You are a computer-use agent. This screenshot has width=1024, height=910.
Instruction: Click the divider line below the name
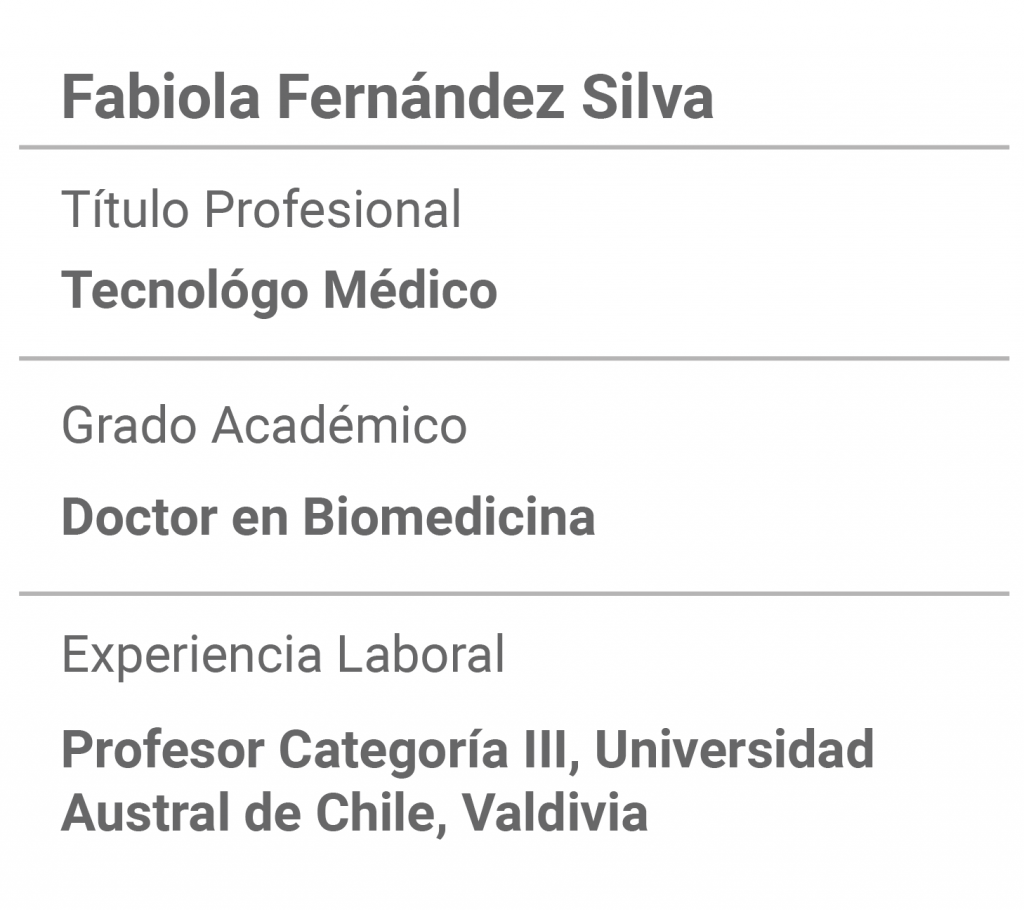click(x=514, y=148)
